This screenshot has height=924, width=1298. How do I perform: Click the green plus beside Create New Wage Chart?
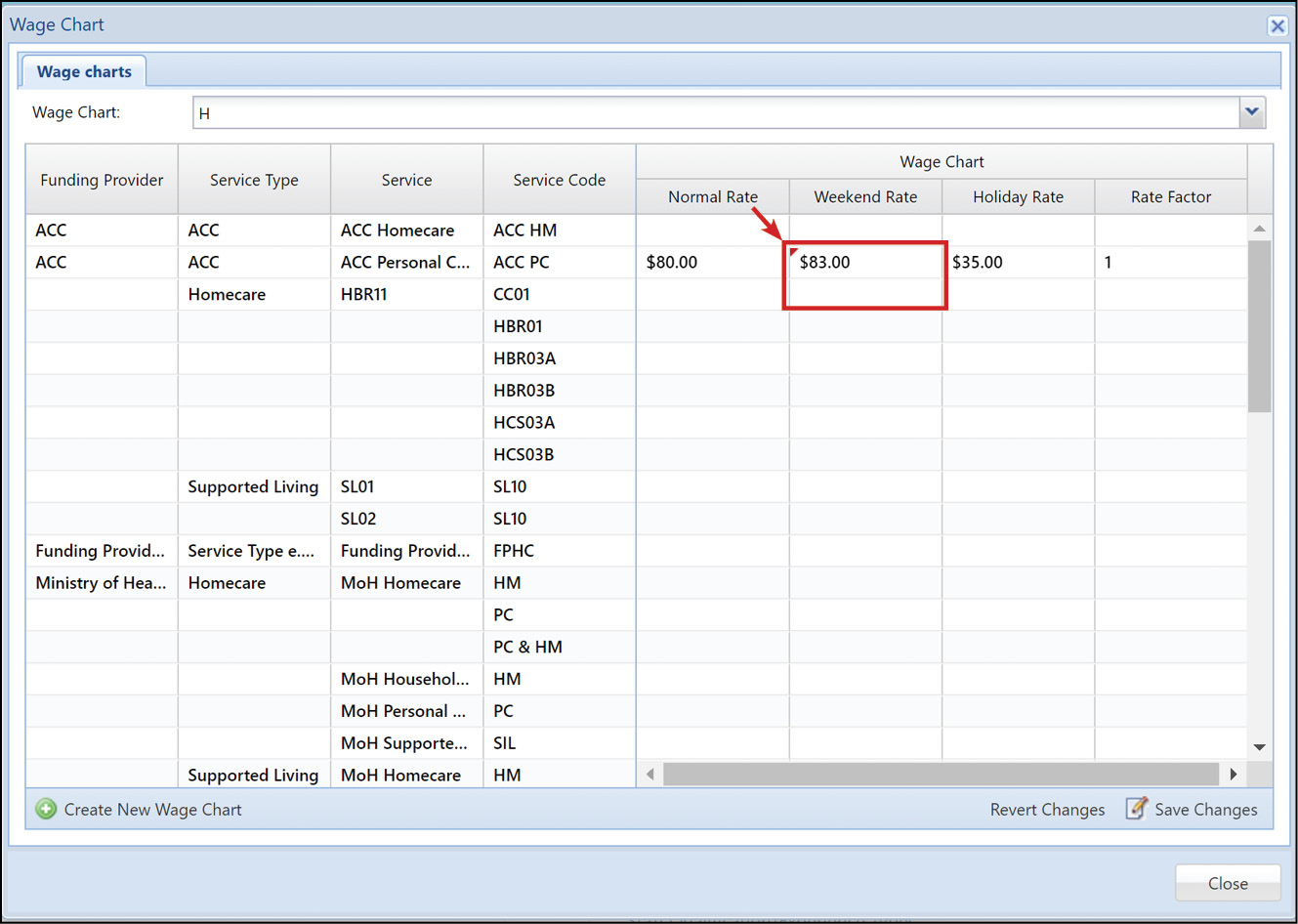(46, 809)
